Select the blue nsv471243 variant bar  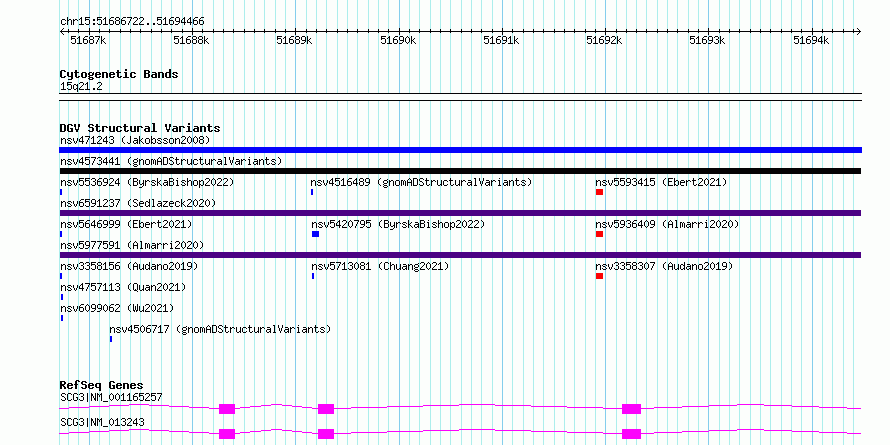tap(460, 150)
